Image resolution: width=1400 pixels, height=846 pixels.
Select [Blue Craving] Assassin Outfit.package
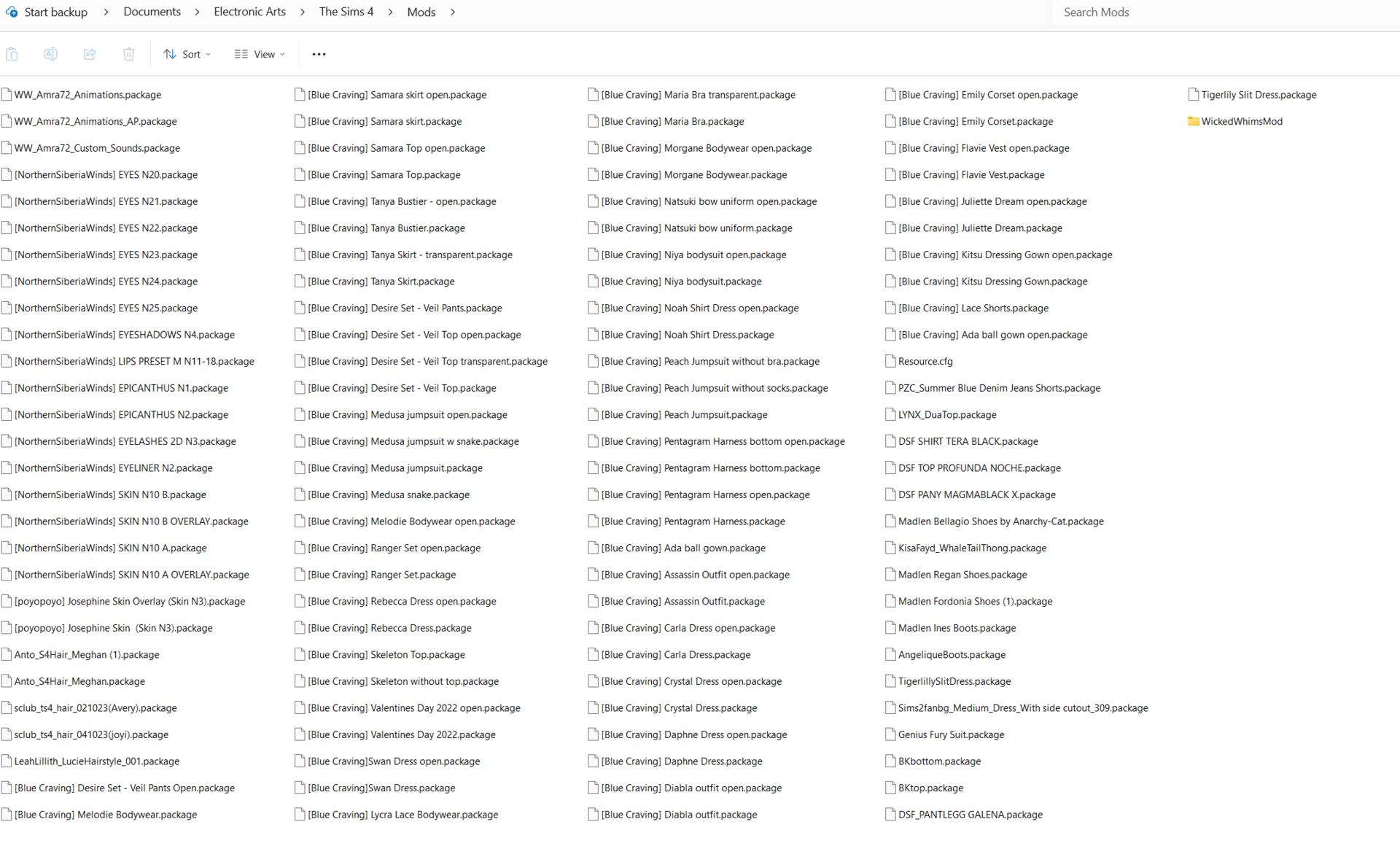tap(677, 601)
